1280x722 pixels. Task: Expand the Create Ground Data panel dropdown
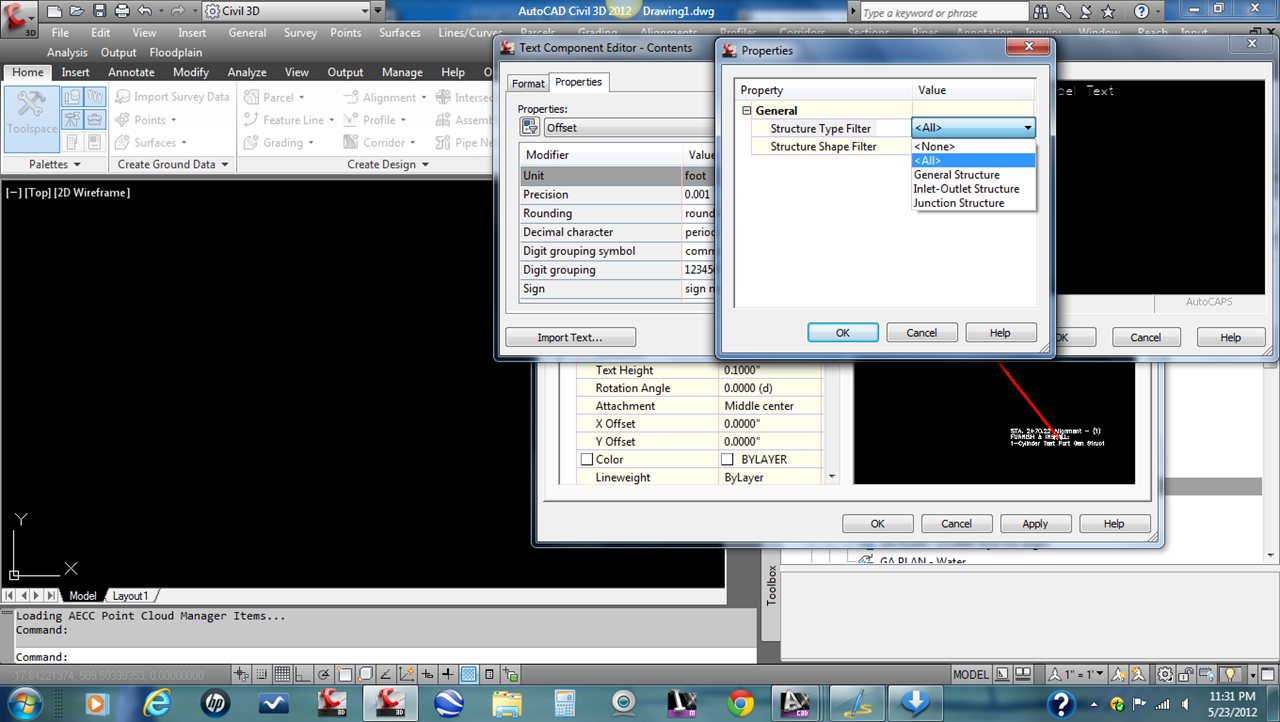[x=173, y=164]
